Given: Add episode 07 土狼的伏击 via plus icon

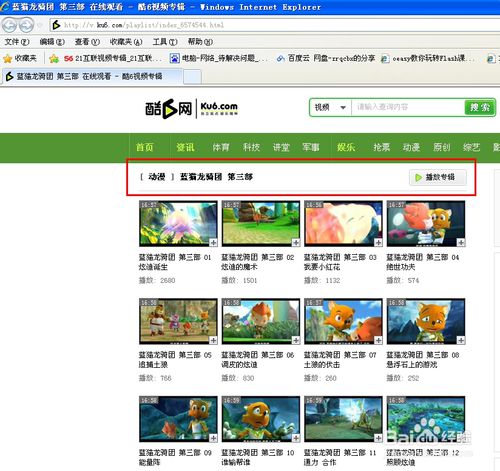Looking at the screenshot, I should 378,340.
